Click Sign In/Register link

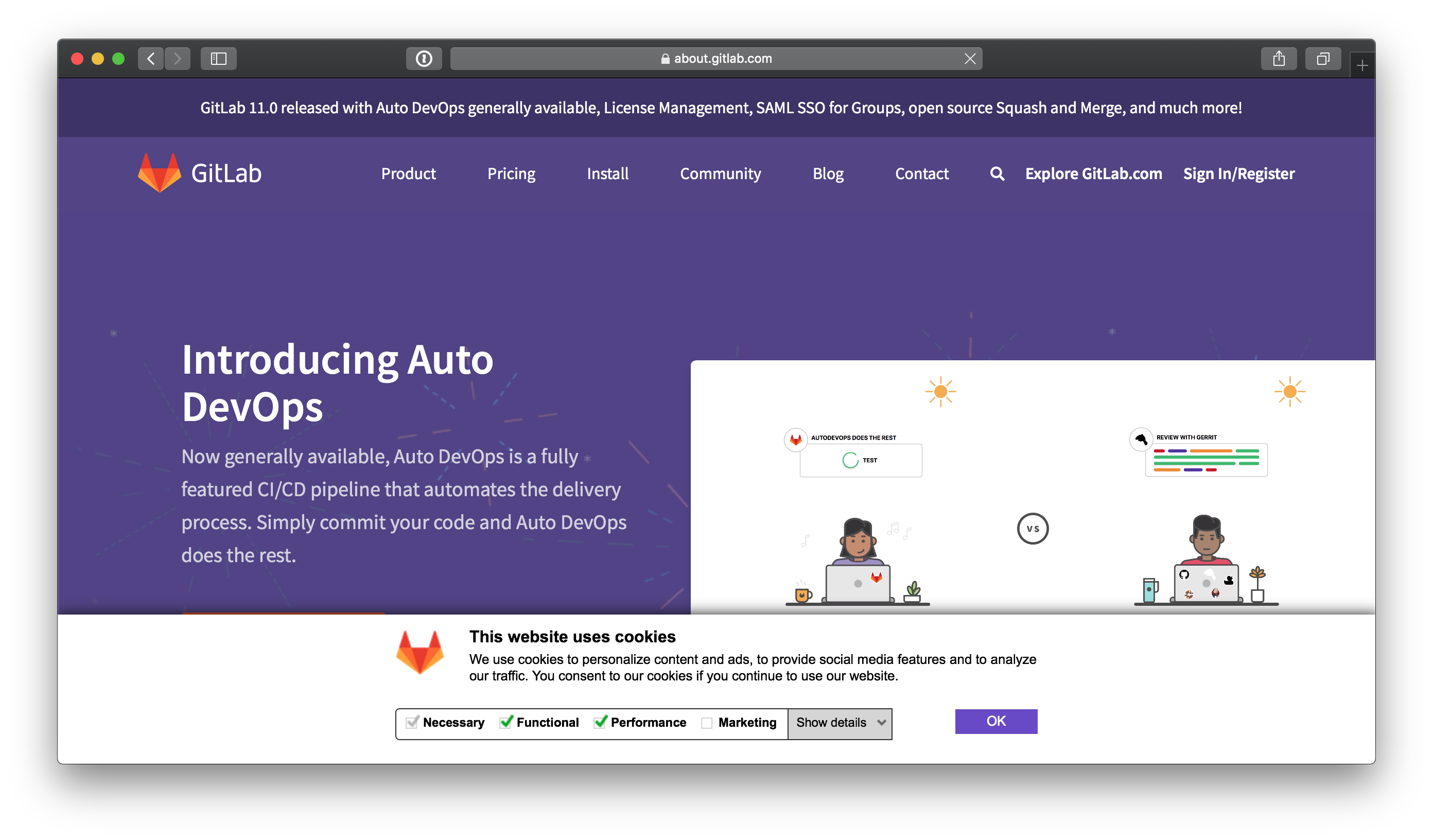[1238, 173]
